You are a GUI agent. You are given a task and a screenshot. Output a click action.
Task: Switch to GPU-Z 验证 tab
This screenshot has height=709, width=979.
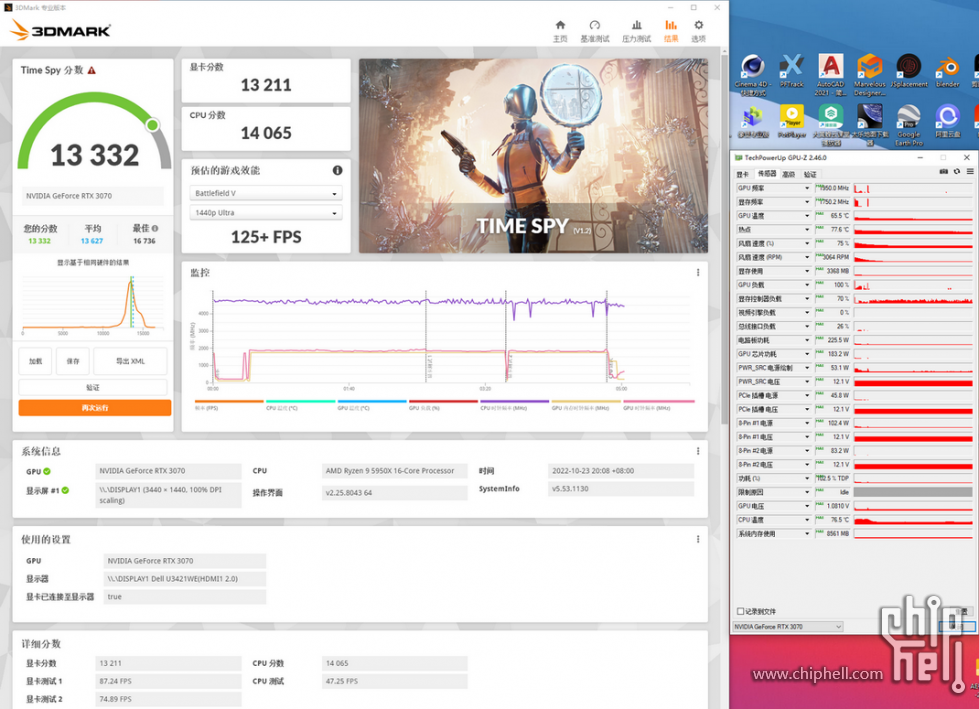pos(810,174)
